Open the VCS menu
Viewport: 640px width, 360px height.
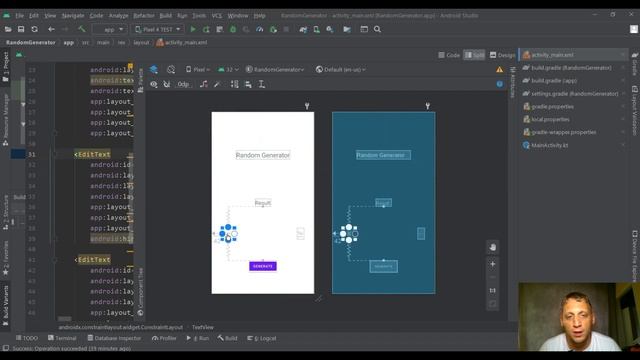(217, 16)
